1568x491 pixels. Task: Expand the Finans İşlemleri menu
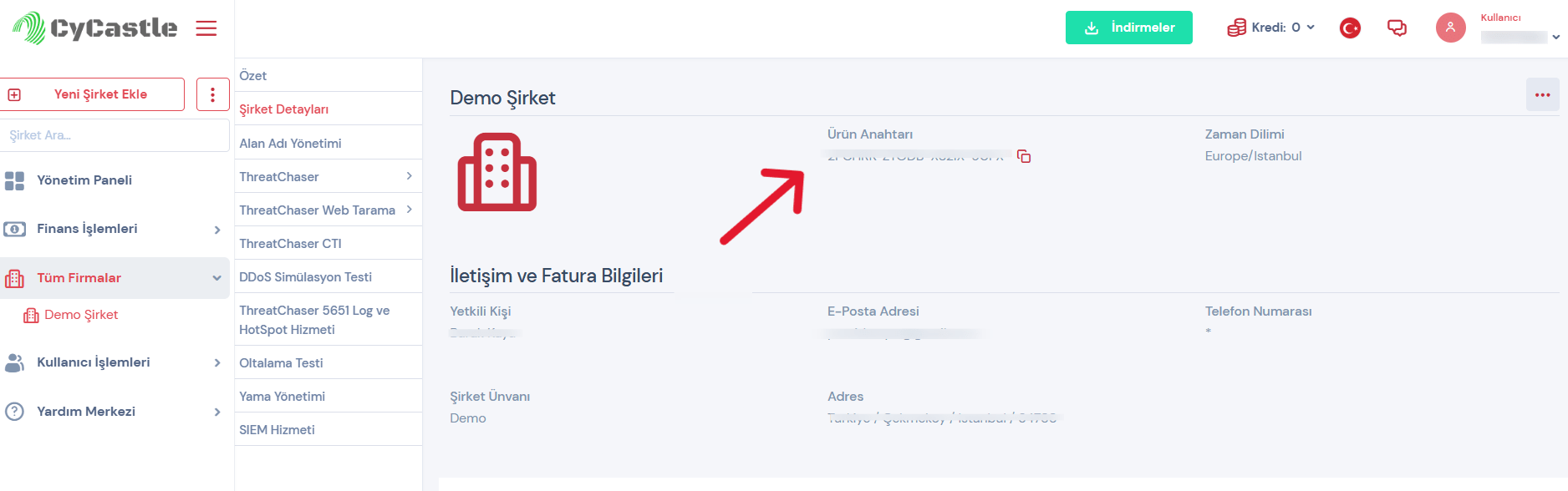pos(115,229)
